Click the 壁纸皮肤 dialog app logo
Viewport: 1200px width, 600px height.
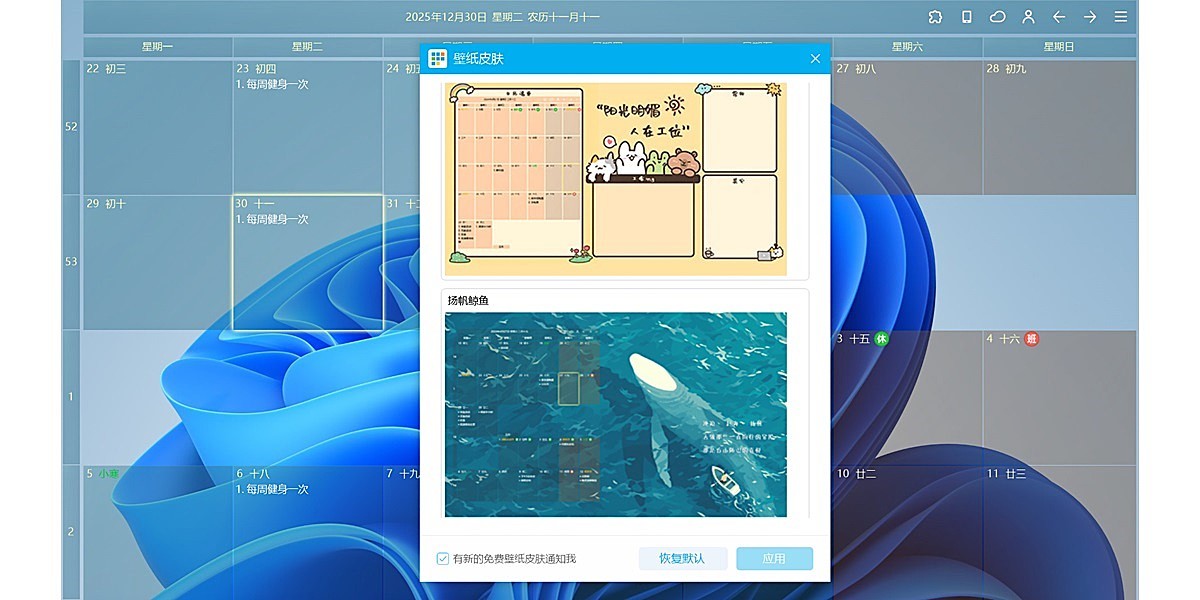tap(437, 59)
